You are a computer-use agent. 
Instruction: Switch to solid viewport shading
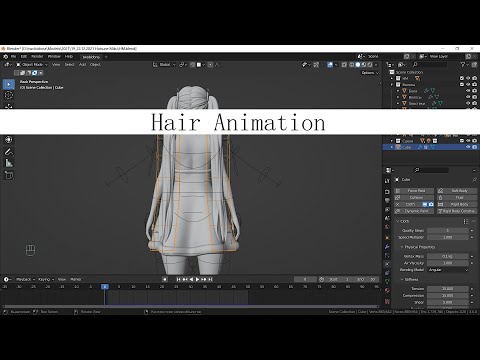coord(358,65)
